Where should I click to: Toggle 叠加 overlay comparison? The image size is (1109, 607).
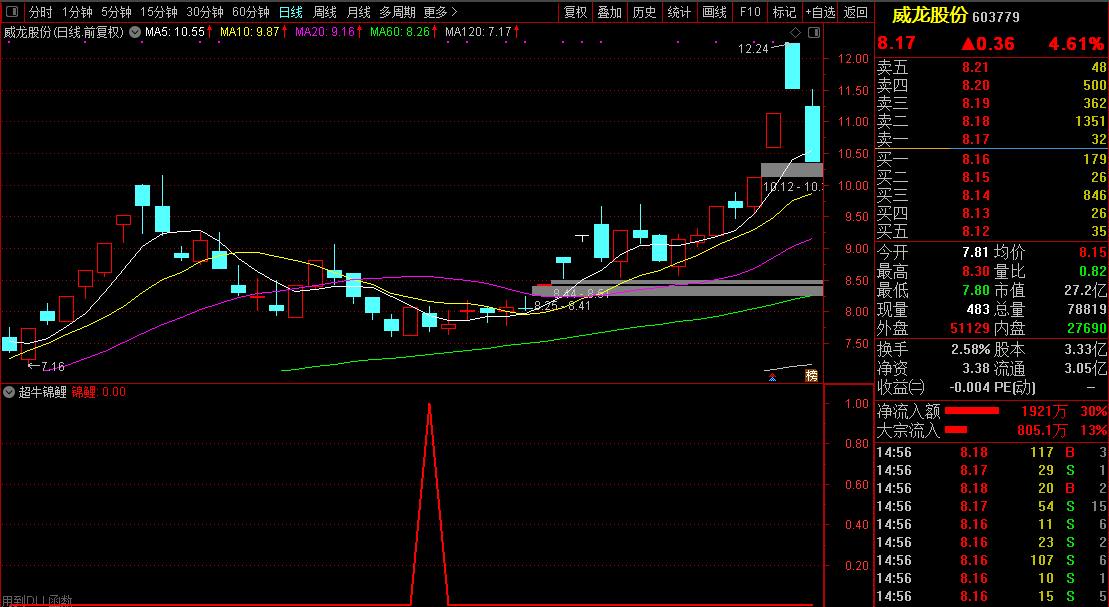(x=609, y=12)
